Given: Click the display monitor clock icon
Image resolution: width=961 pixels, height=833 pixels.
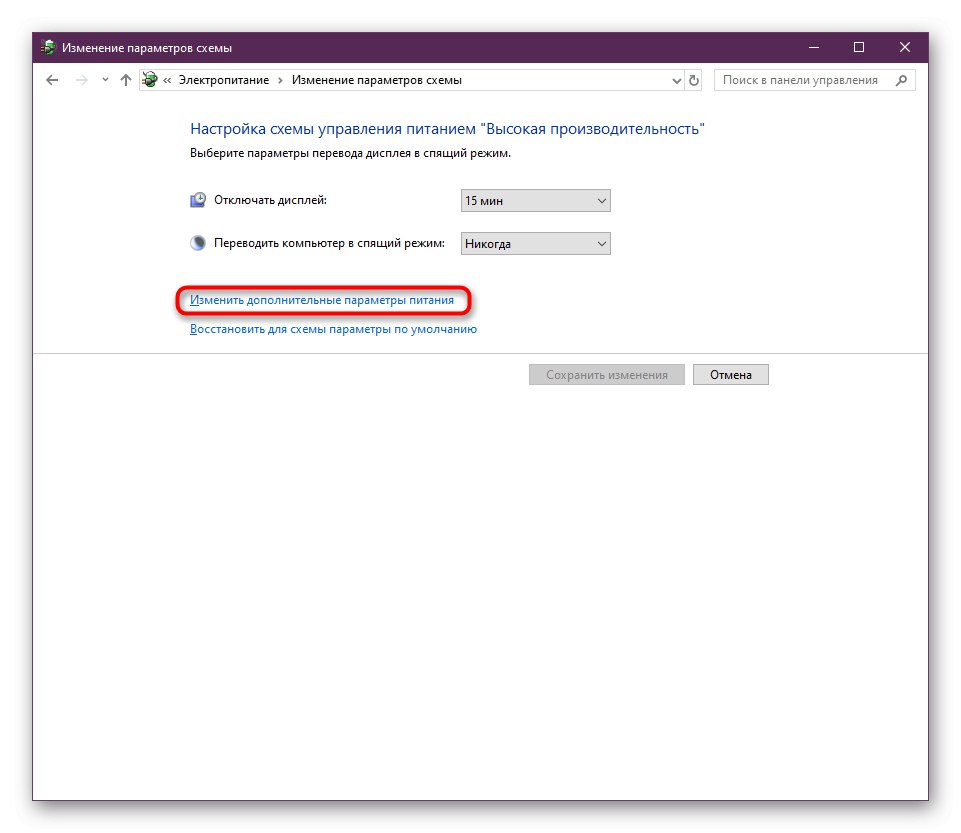Looking at the screenshot, I should [198, 200].
